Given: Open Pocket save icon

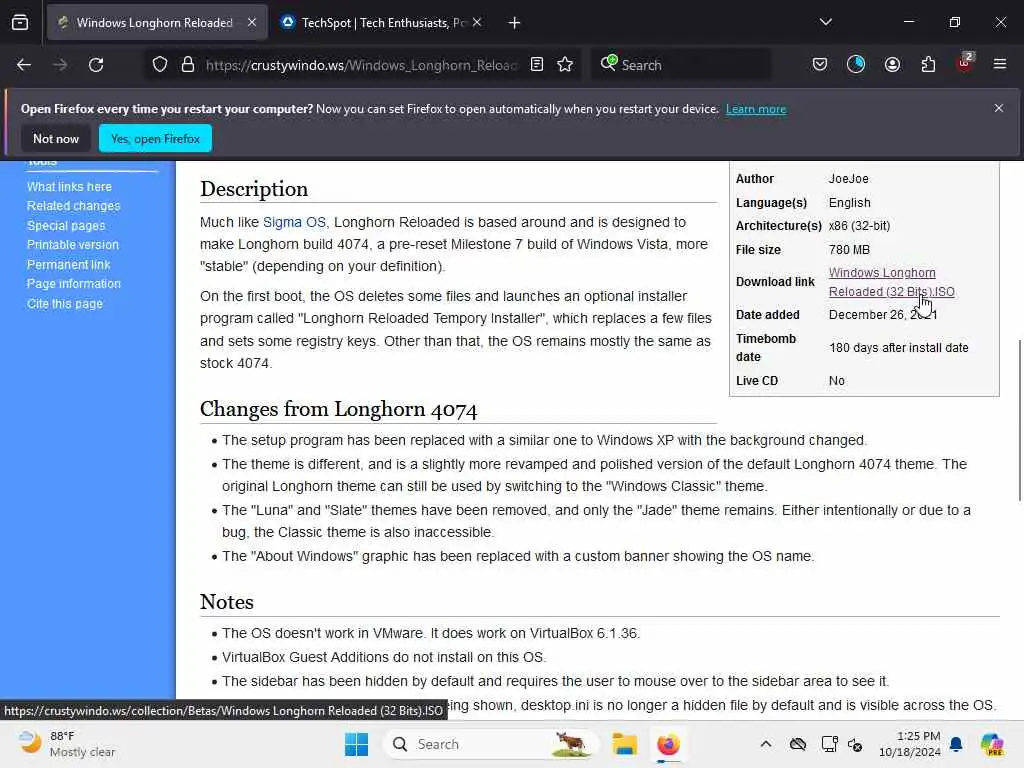Looking at the screenshot, I should 820,65.
